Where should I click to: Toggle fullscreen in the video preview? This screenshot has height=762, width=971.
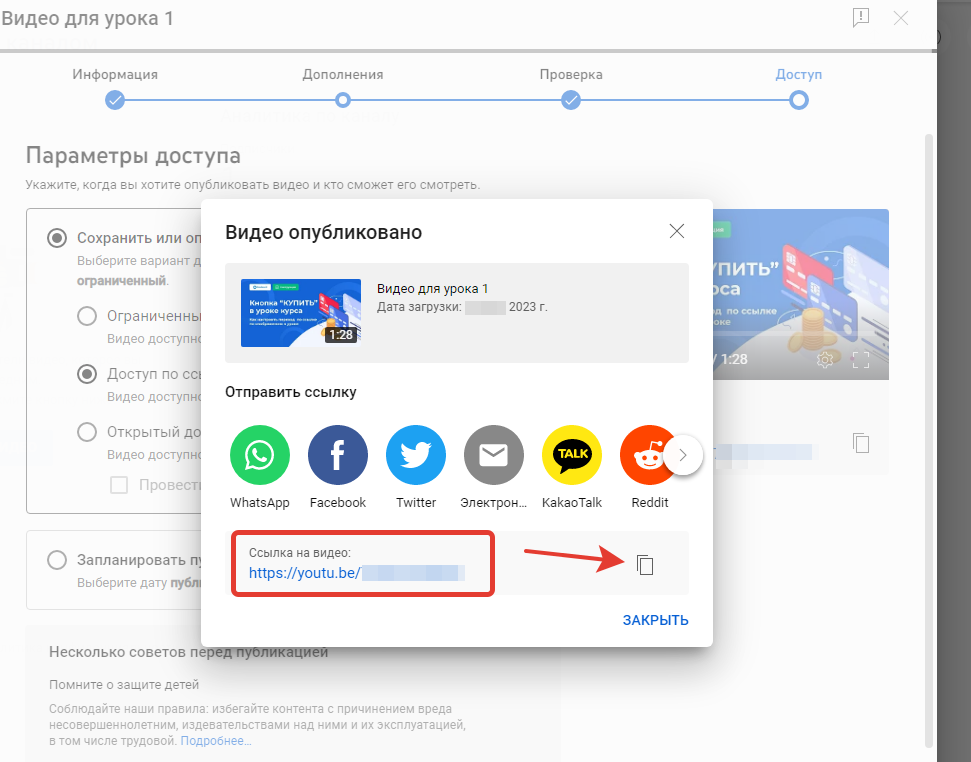(x=861, y=359)
